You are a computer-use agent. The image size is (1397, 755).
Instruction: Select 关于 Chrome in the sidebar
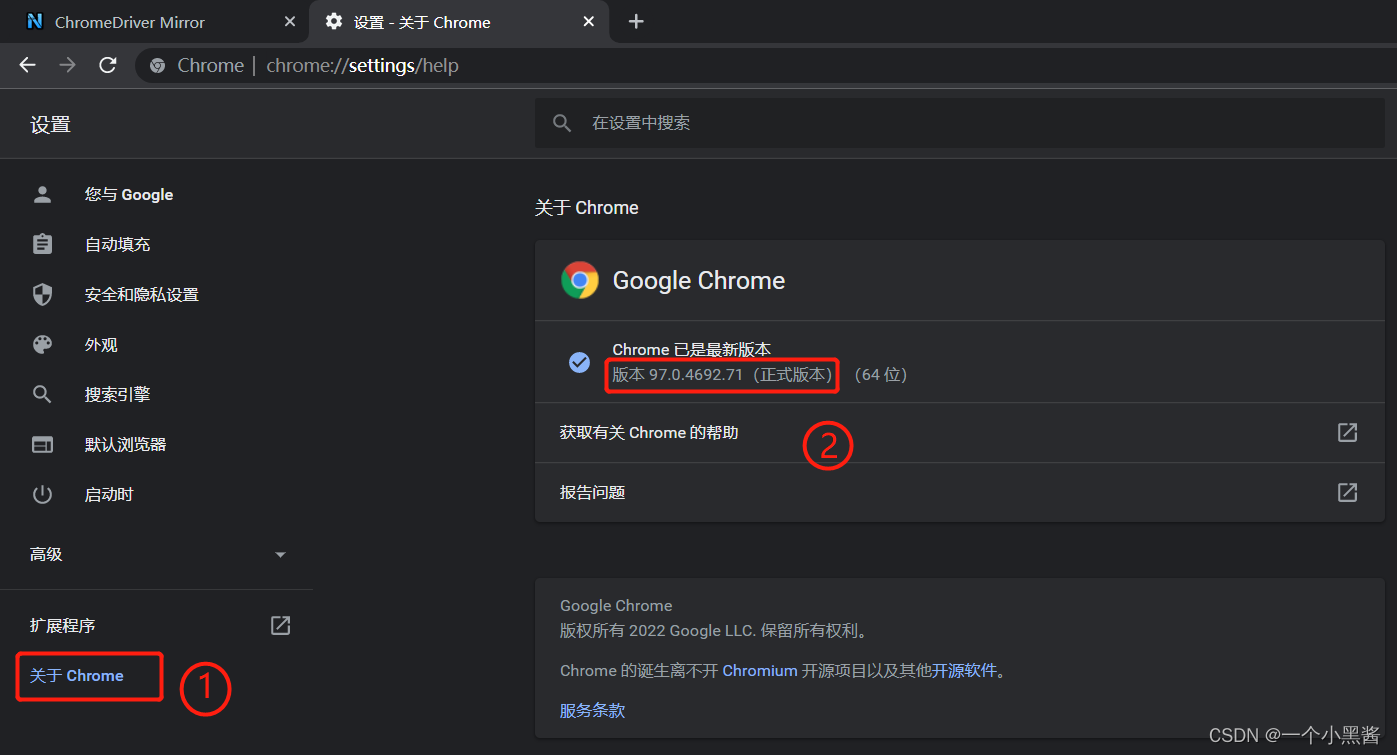[77, 676]
